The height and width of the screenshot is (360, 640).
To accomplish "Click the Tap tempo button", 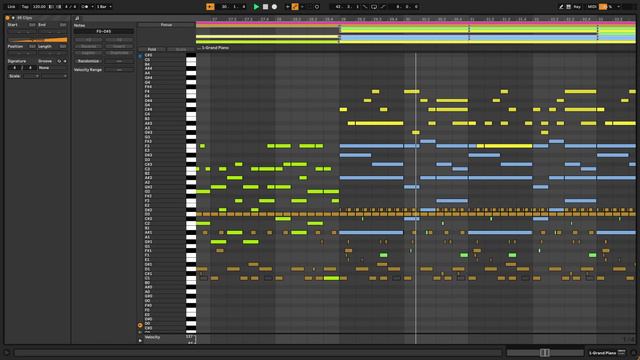I will tap(25, 7).
